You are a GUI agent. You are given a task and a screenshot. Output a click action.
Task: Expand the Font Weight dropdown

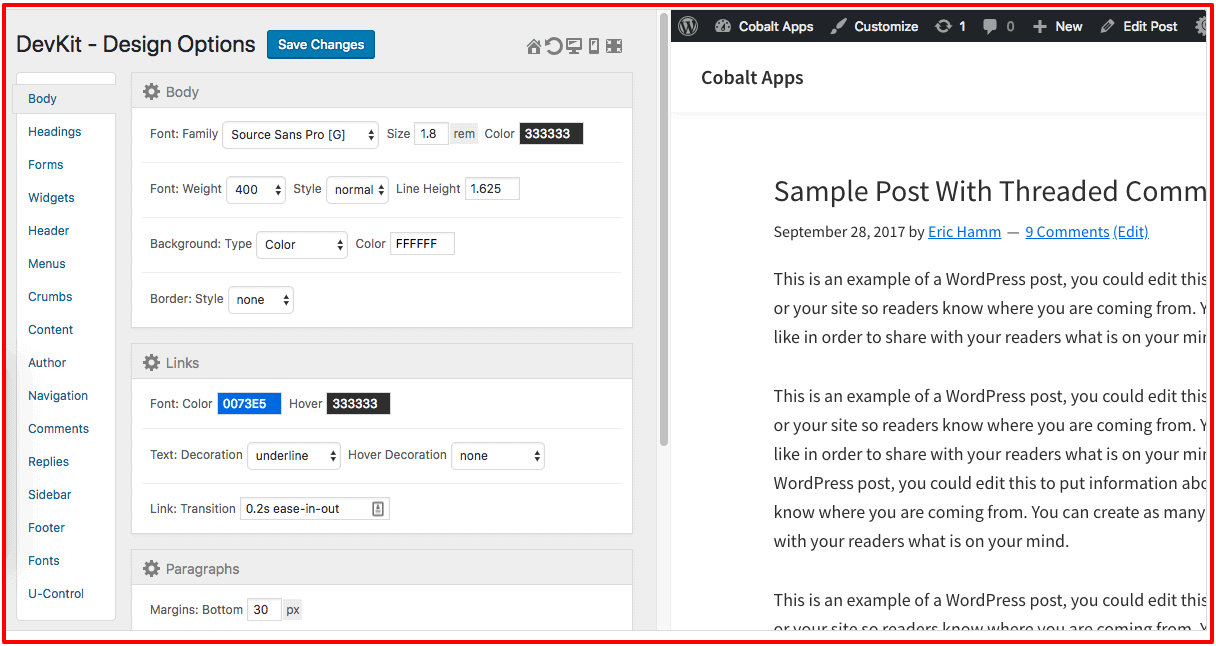pyautogui.click(x=256, y=190)
